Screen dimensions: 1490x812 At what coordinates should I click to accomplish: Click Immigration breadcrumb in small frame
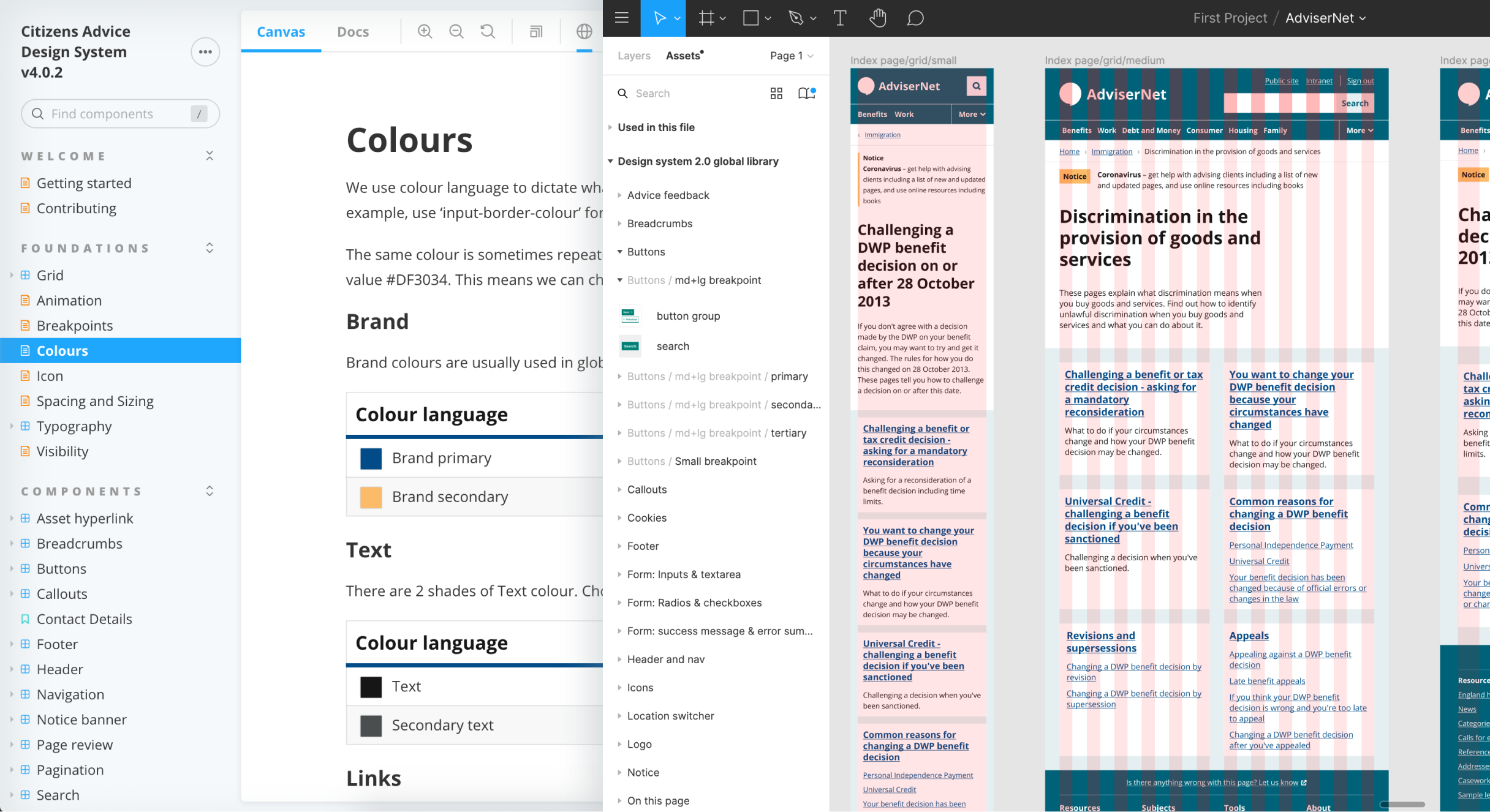(882, 135)
